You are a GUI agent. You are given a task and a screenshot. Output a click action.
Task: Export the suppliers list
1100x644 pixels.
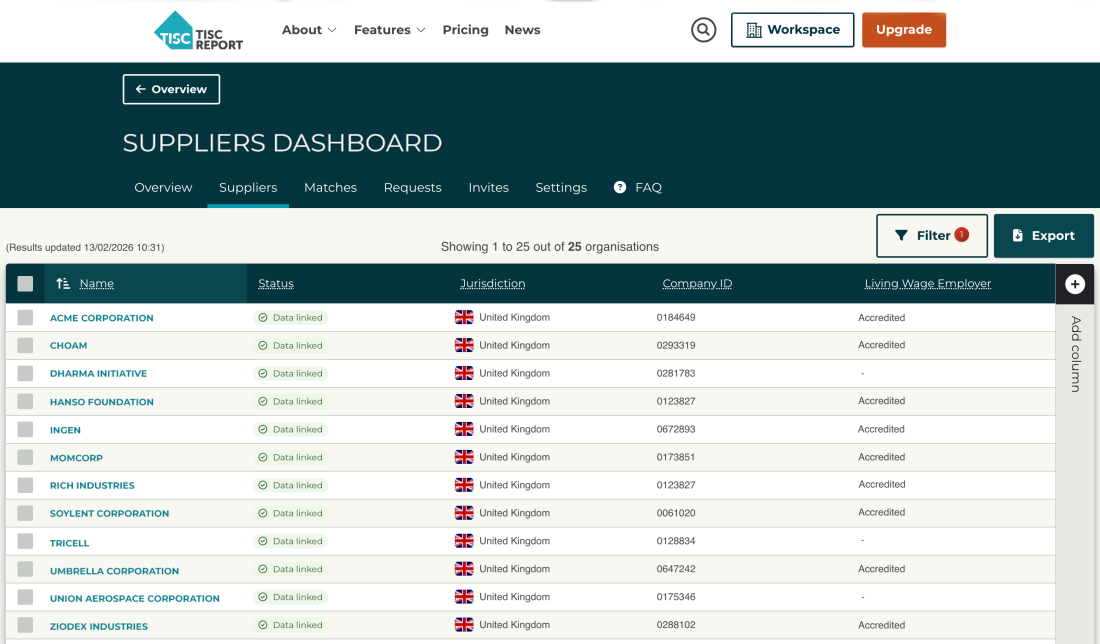[x=1043, y=236]
